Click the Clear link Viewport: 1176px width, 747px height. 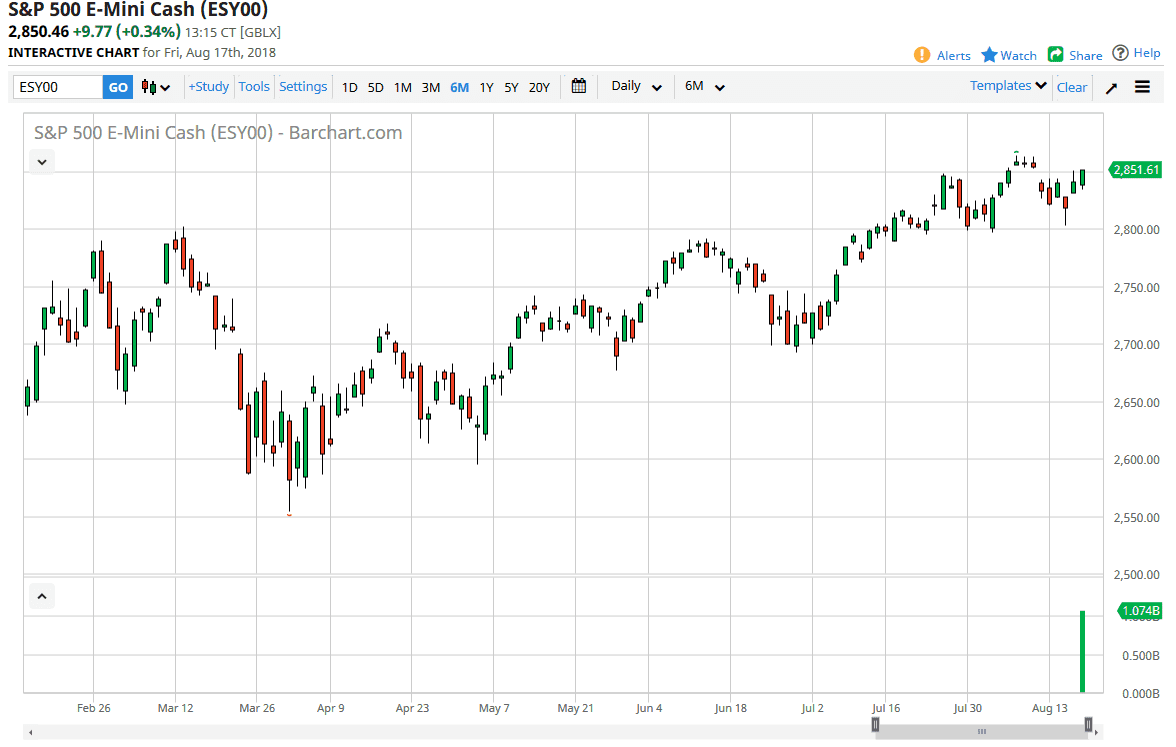(1071, 87)
